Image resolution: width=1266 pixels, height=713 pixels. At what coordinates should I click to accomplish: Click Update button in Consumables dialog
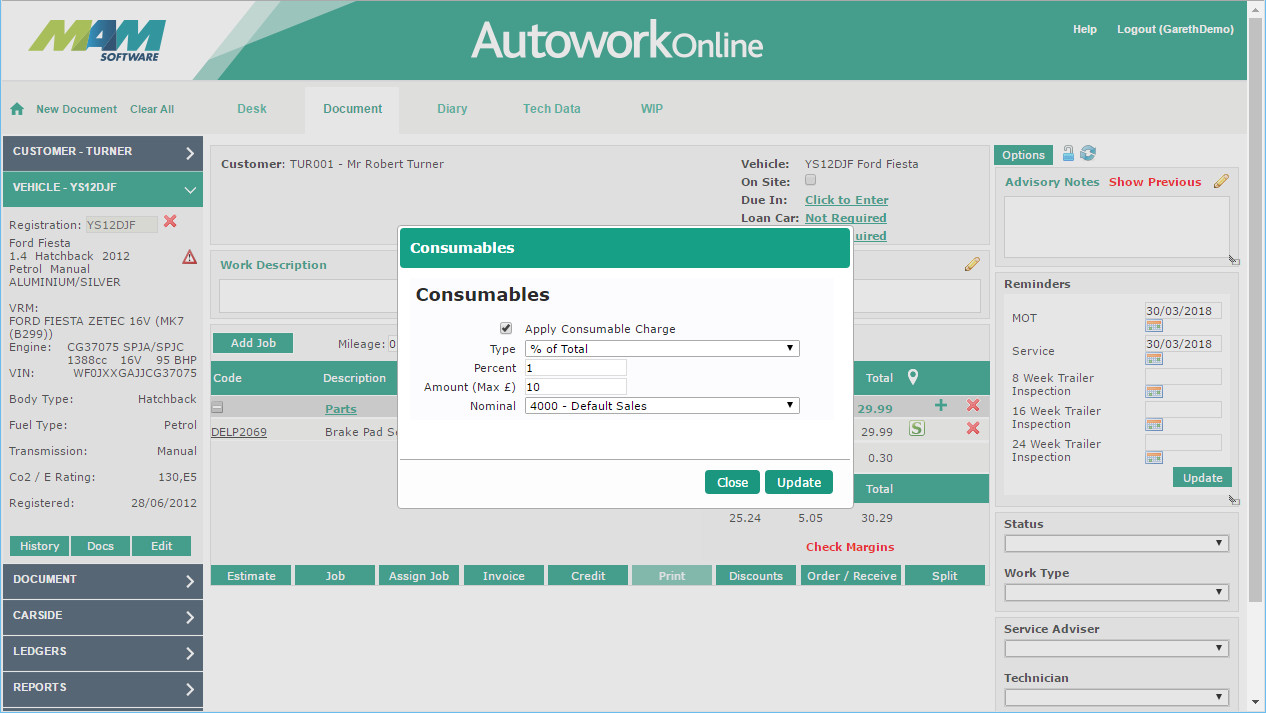pyautogui.click(x=799, y=482)
